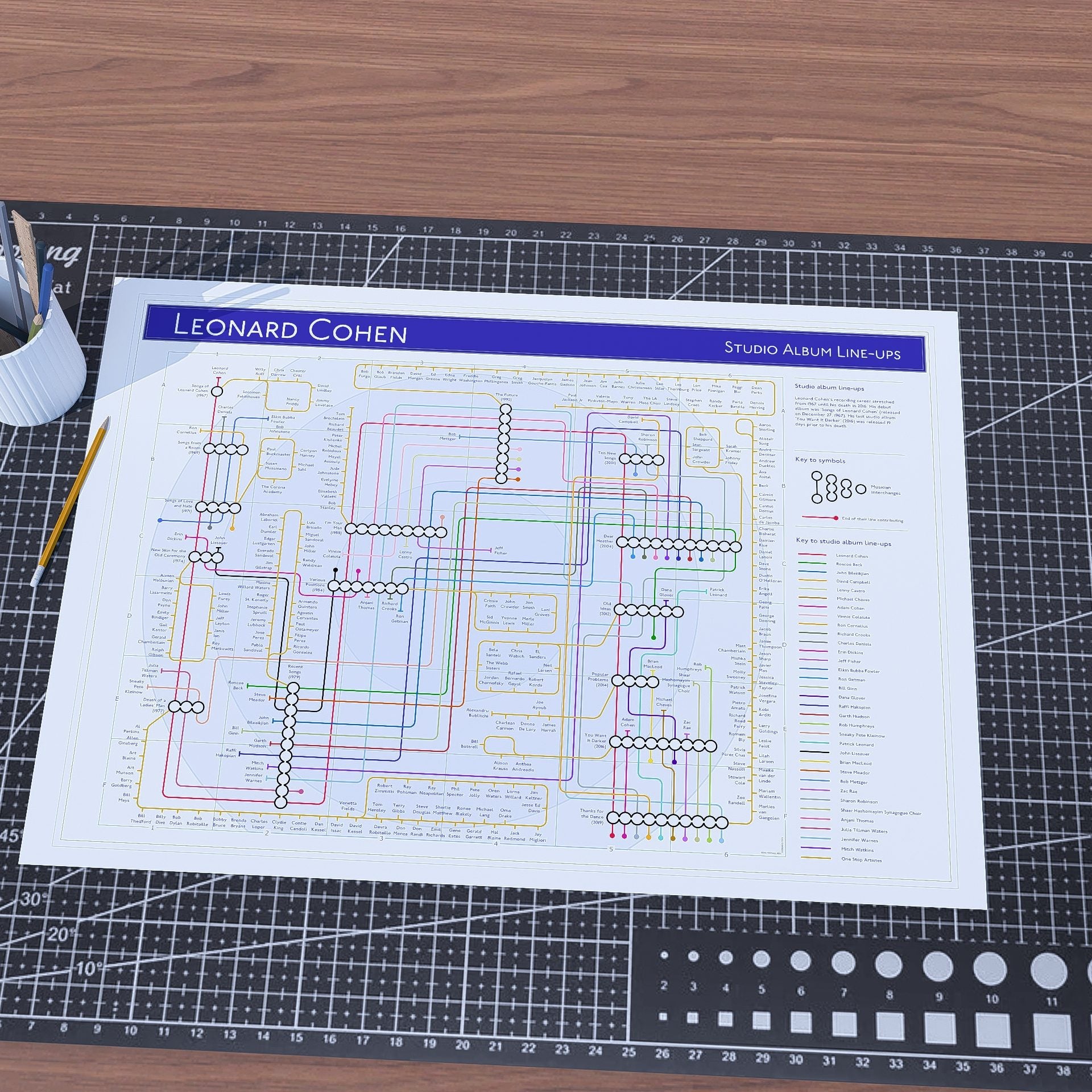Click the "Aaron Sterling" name on the map
The height and width of the screenshot is (1092, 1092).
766,428
